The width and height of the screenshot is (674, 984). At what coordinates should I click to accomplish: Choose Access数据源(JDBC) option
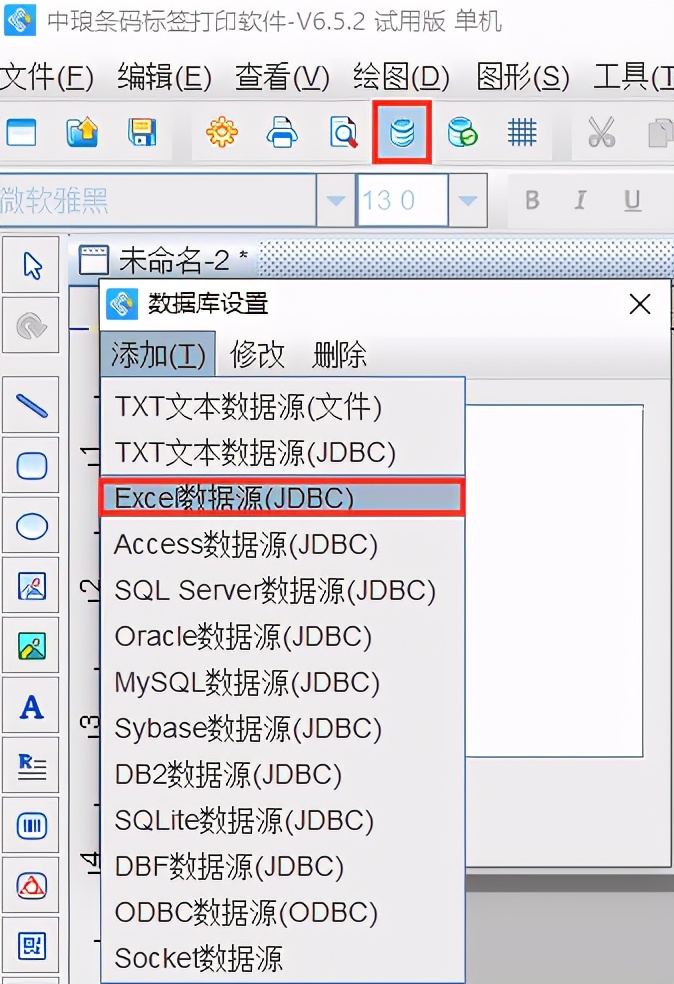[x=282, y=544]
